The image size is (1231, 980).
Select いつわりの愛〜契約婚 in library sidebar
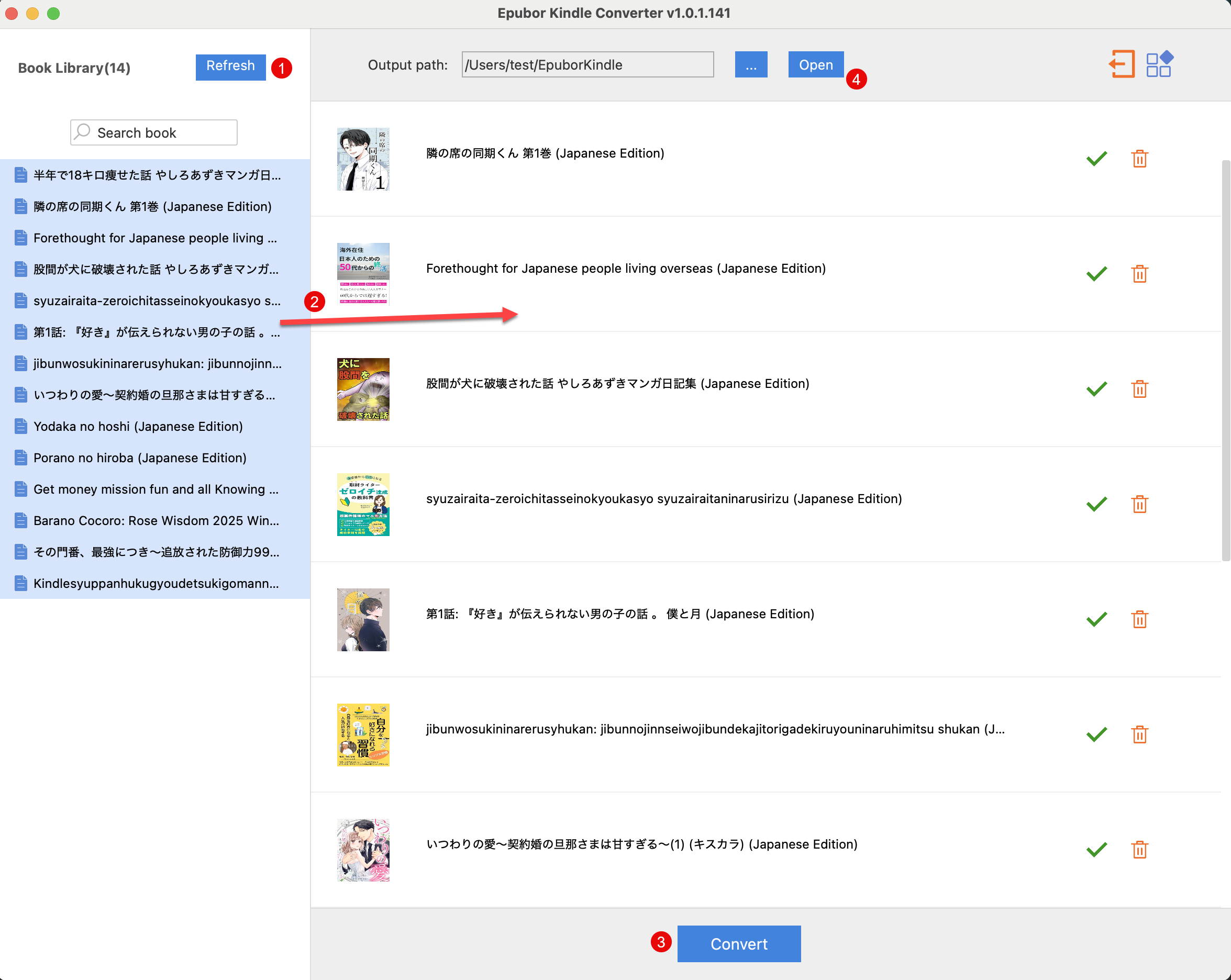(x=155, y=394)
